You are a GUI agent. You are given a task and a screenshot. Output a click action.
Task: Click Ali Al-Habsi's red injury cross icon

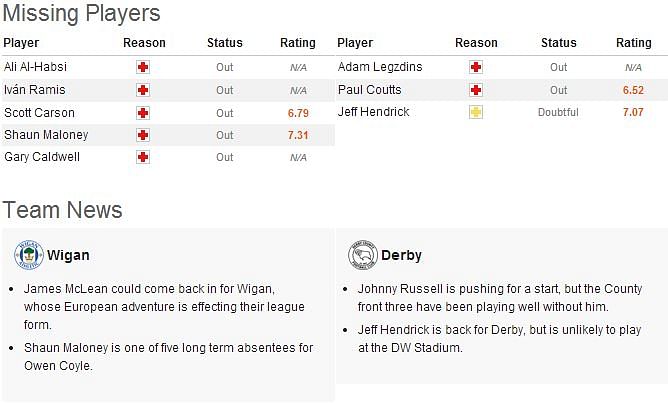[143, 67]
